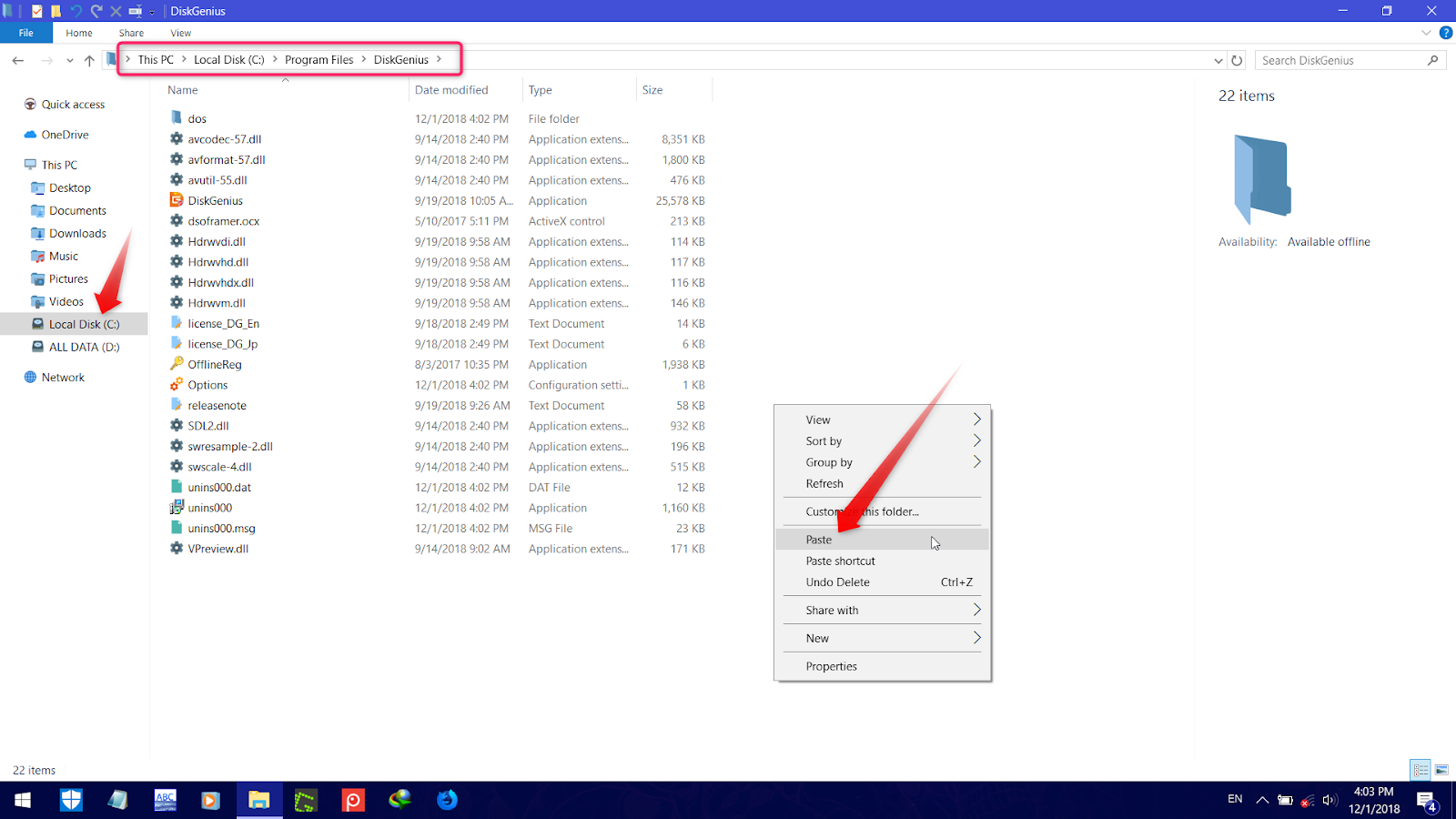
Task: Select the dsoframer.ocx file
Action: pyautogui.click(x=223, y=221)
